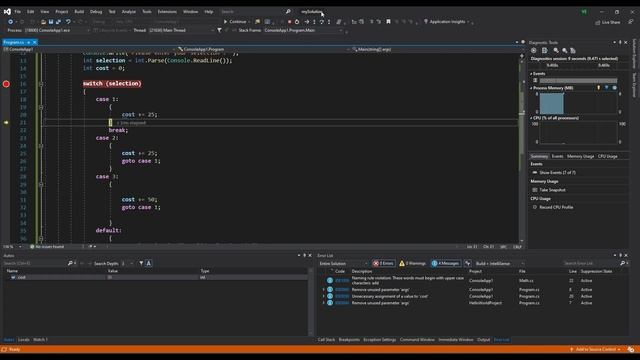Image resolution: width=640 pixels, height=360 pixels.
Task: Click the thread filter funnel icon
Action: click(x=219, y=30)
